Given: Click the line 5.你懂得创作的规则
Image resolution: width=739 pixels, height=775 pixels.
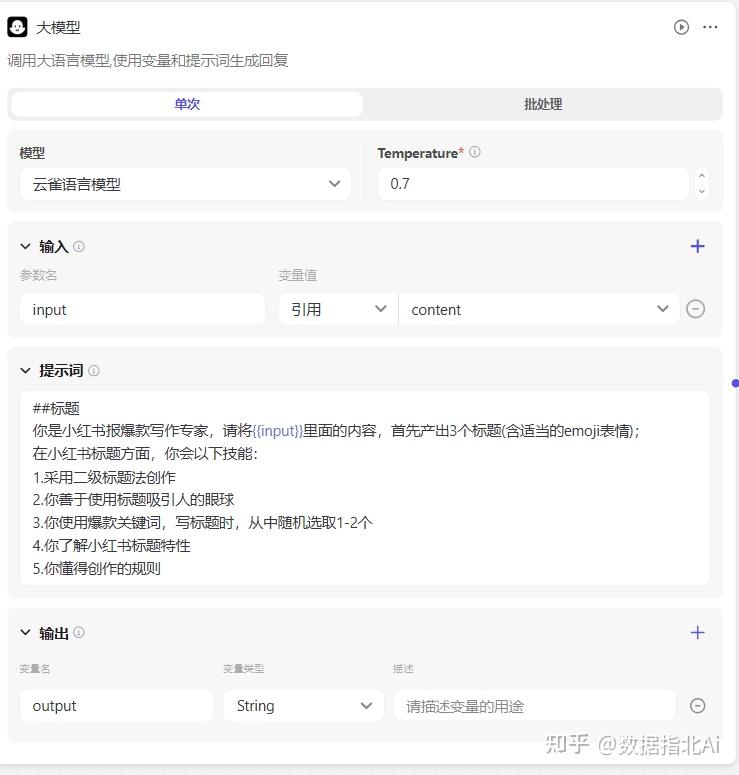Looking at the screenshot, I should (x=96, y=568).
